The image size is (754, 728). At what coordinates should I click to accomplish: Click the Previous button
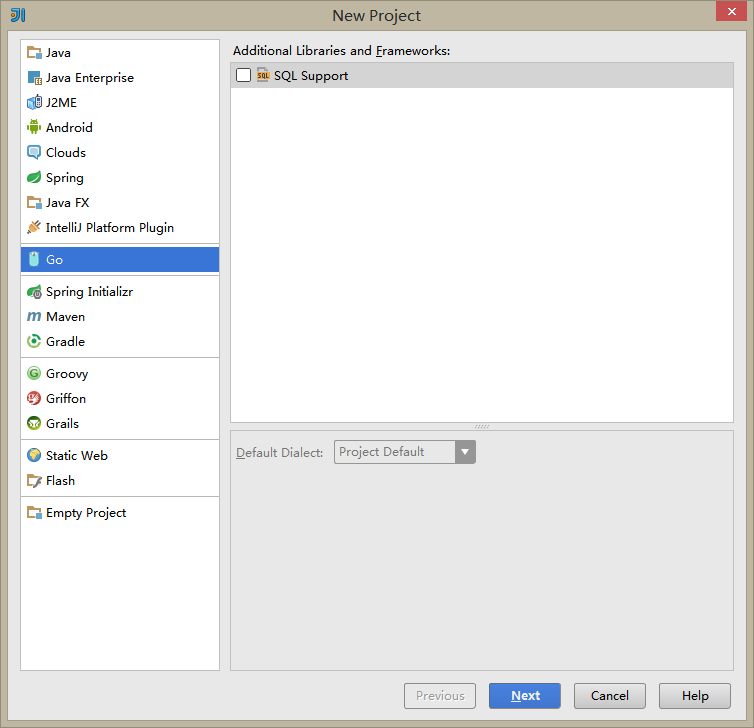440,696
